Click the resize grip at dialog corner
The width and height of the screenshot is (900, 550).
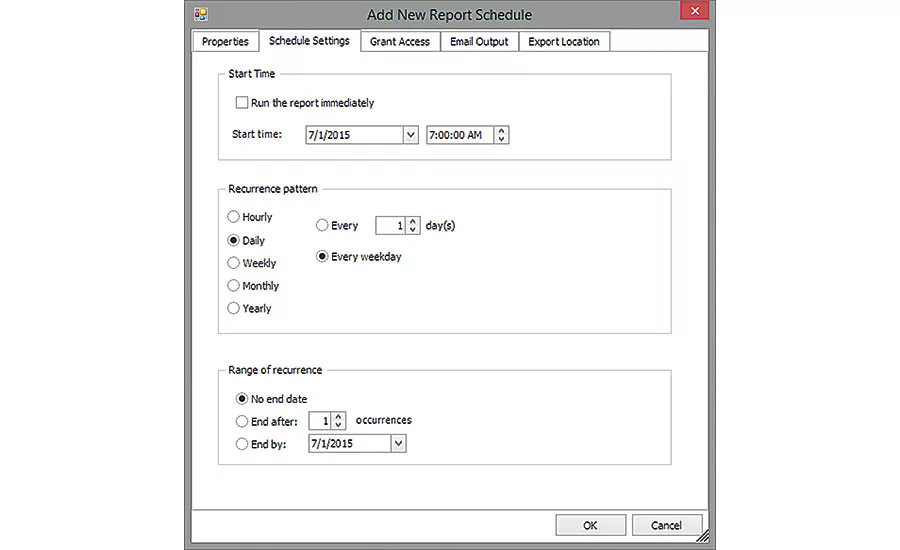[x=703, y=536]
